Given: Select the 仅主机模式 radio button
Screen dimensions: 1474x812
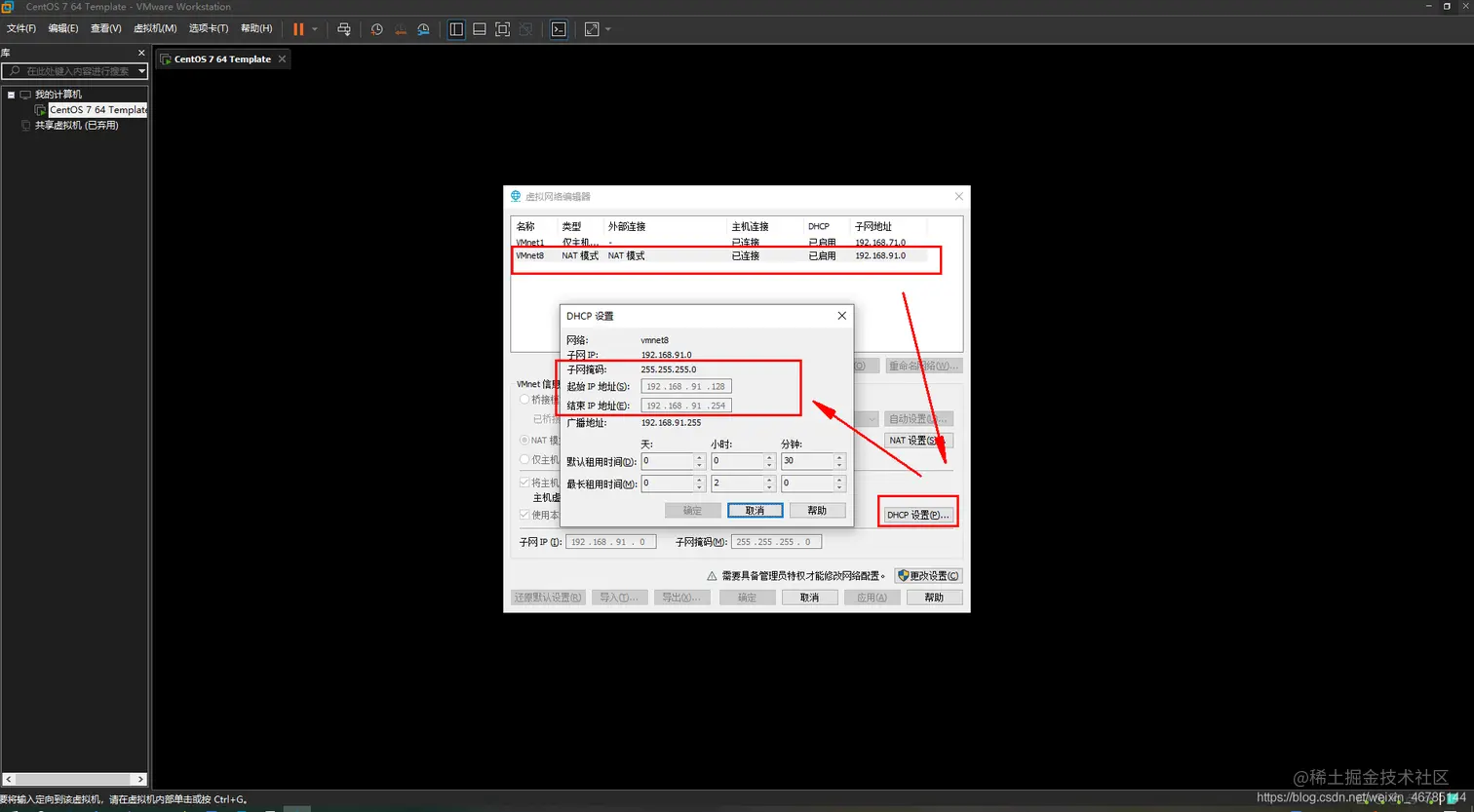Looking at the screenshot, I should (524, 459).
